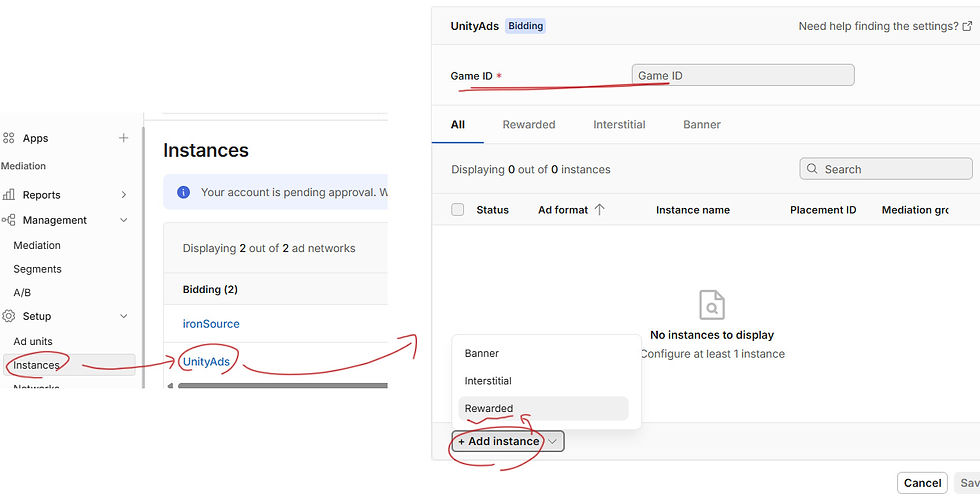Open A/B in the sidebar

(x=22, y=292)
